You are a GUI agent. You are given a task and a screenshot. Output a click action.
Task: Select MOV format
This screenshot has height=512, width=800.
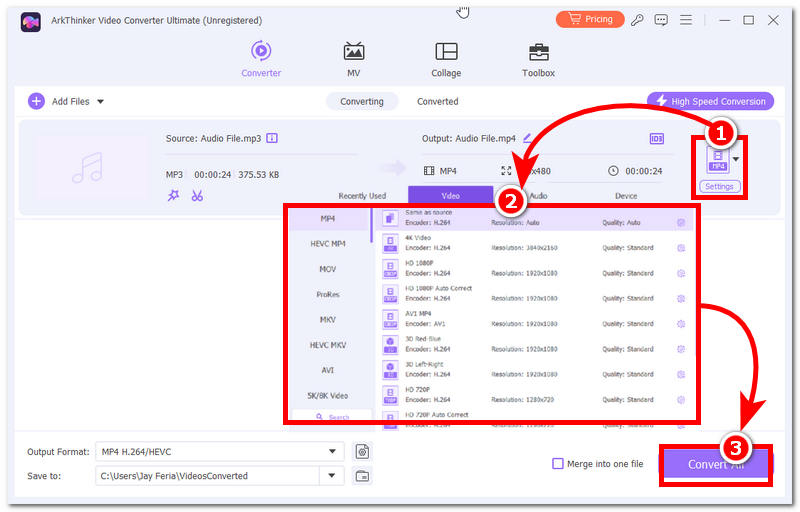click(328, 269)
